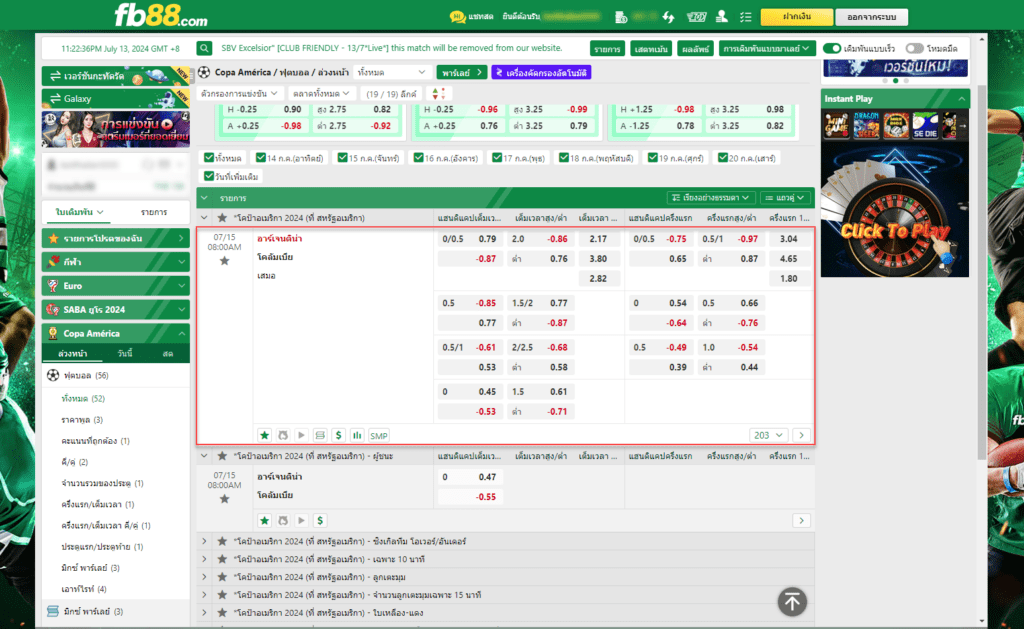1024x629 pixels.
Task: Select เอาท์ไรท์ (4) in the sidebar
Action: coord(84,589)
